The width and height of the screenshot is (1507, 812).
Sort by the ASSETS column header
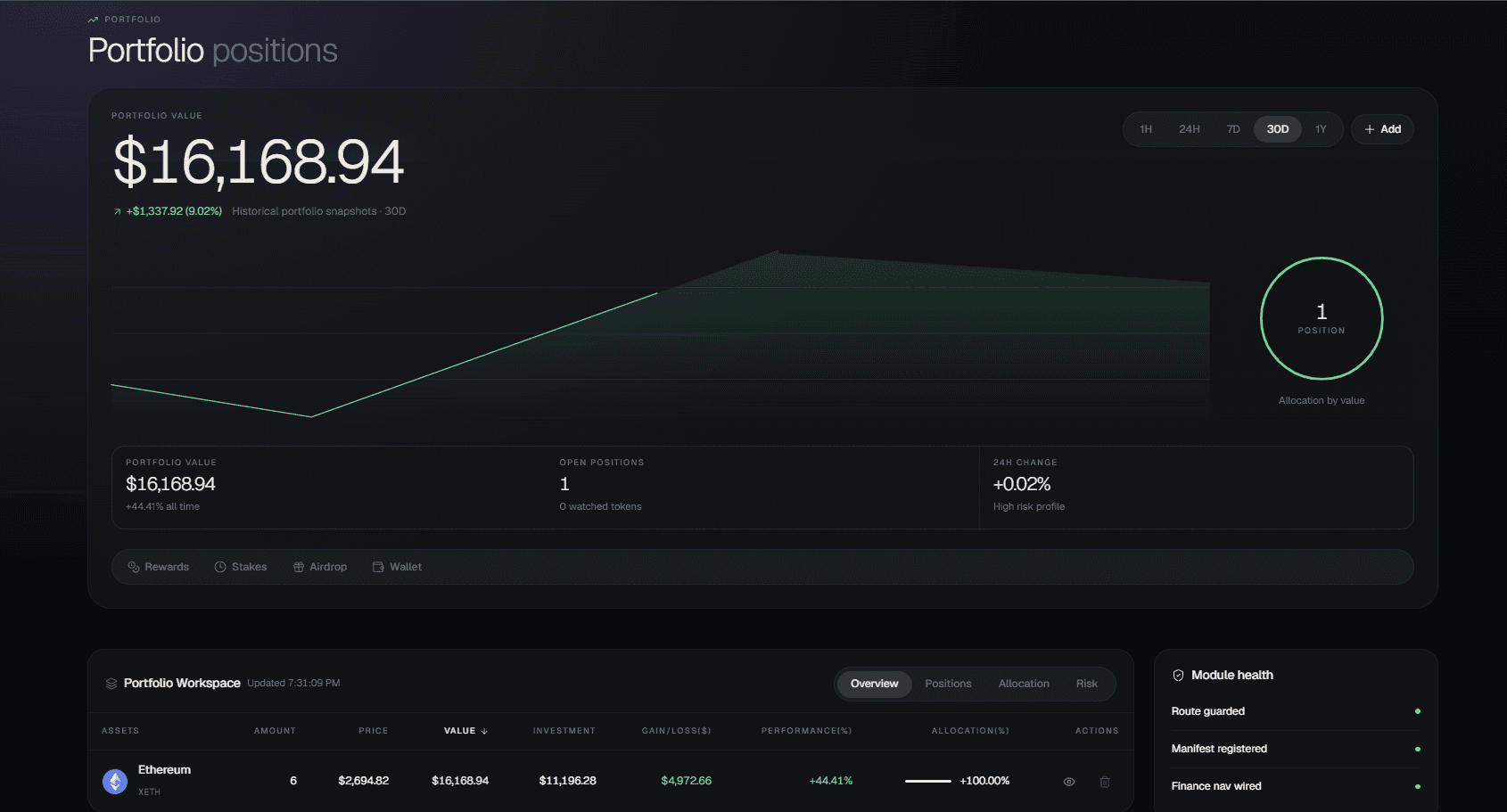point(120,731)
